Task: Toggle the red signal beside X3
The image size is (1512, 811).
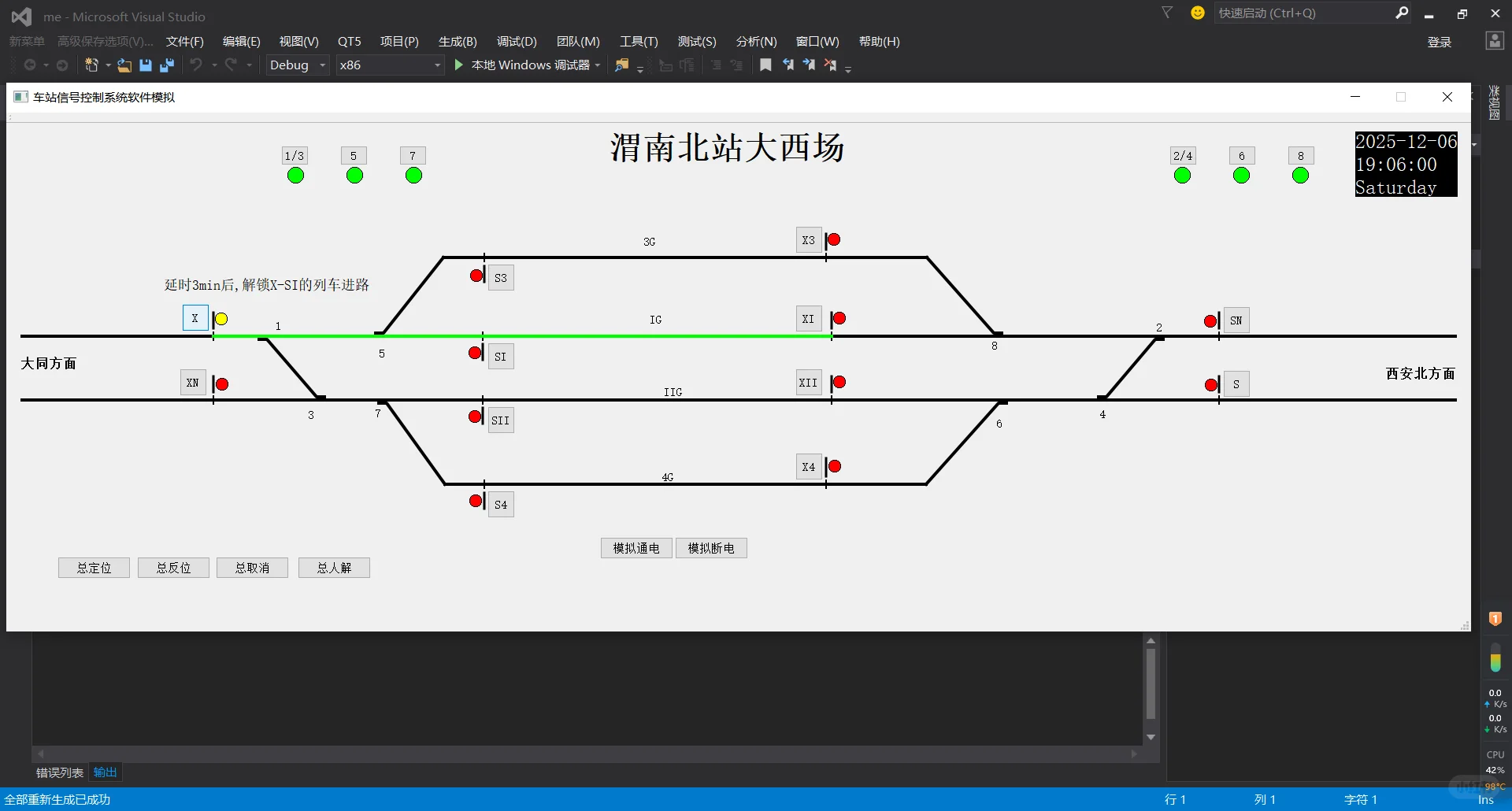Action: click(834, 239)
